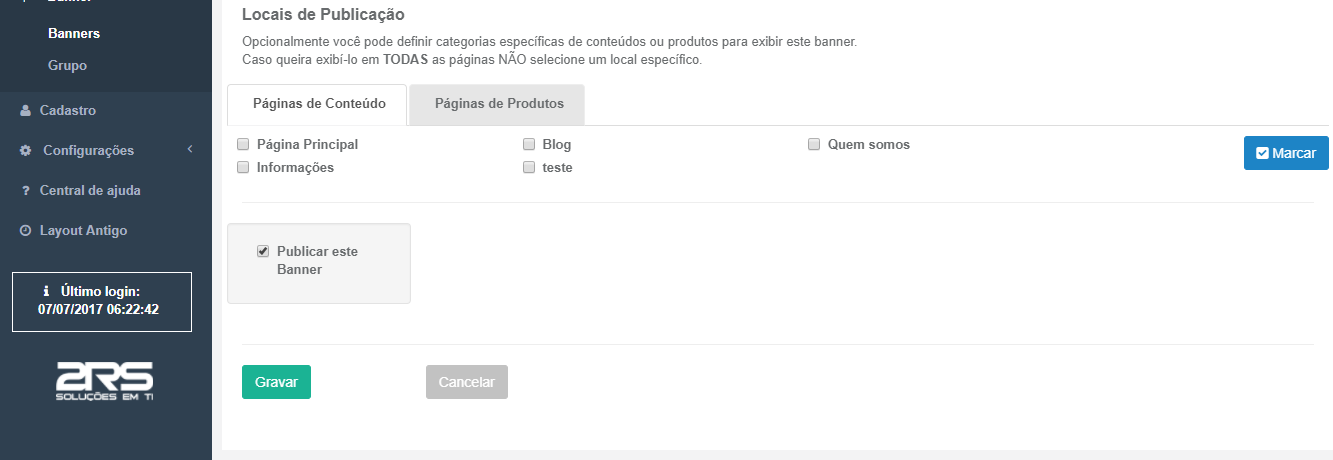Viewport: 1333px width, 460px height.
Task: Tick the teste checkbox
Action: coord(529,167)
